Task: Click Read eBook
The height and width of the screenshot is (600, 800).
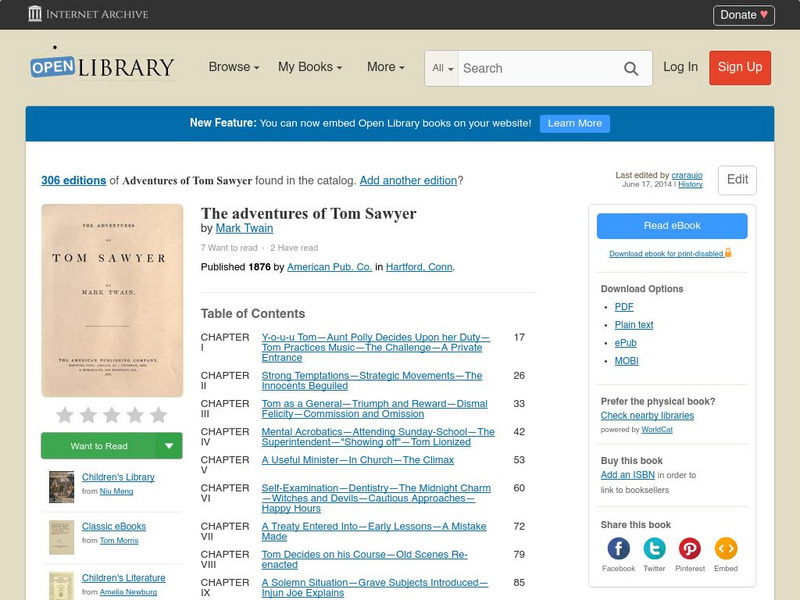Action: [x=670, y=226]
